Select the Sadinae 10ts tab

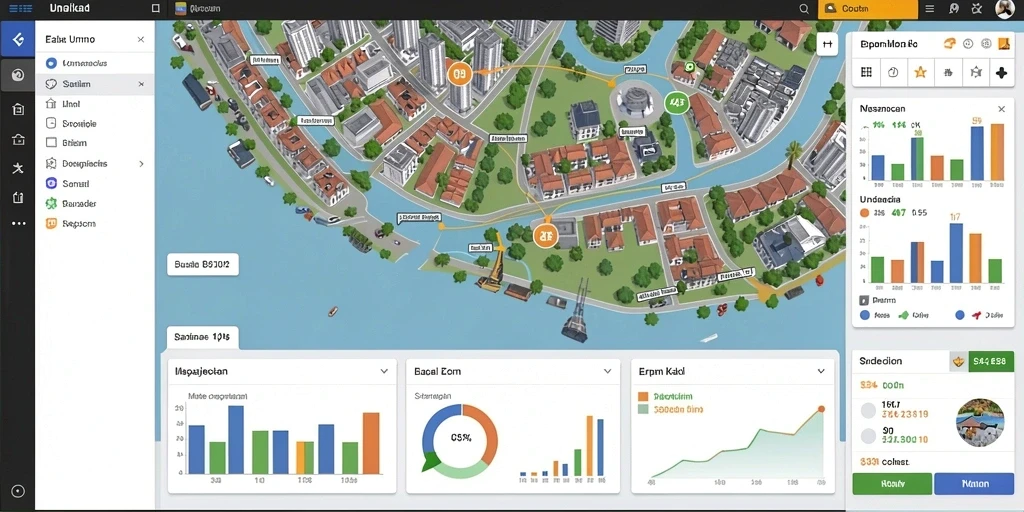click(x=202, y=338)
